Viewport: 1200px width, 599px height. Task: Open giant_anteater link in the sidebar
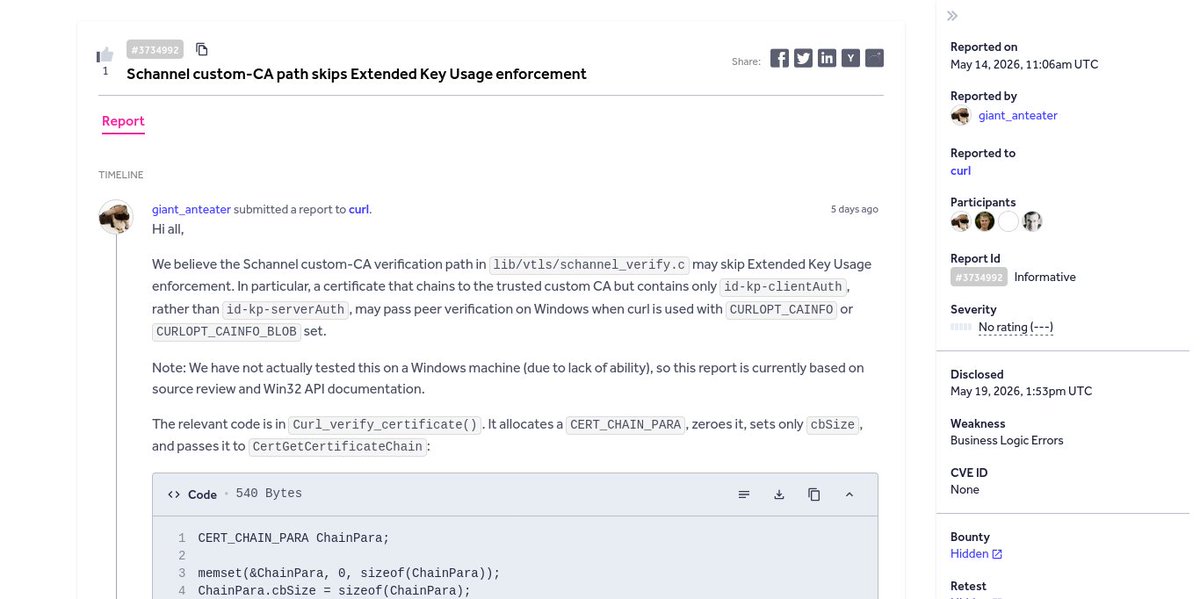pyautogui.click(x=1017, y=115)
